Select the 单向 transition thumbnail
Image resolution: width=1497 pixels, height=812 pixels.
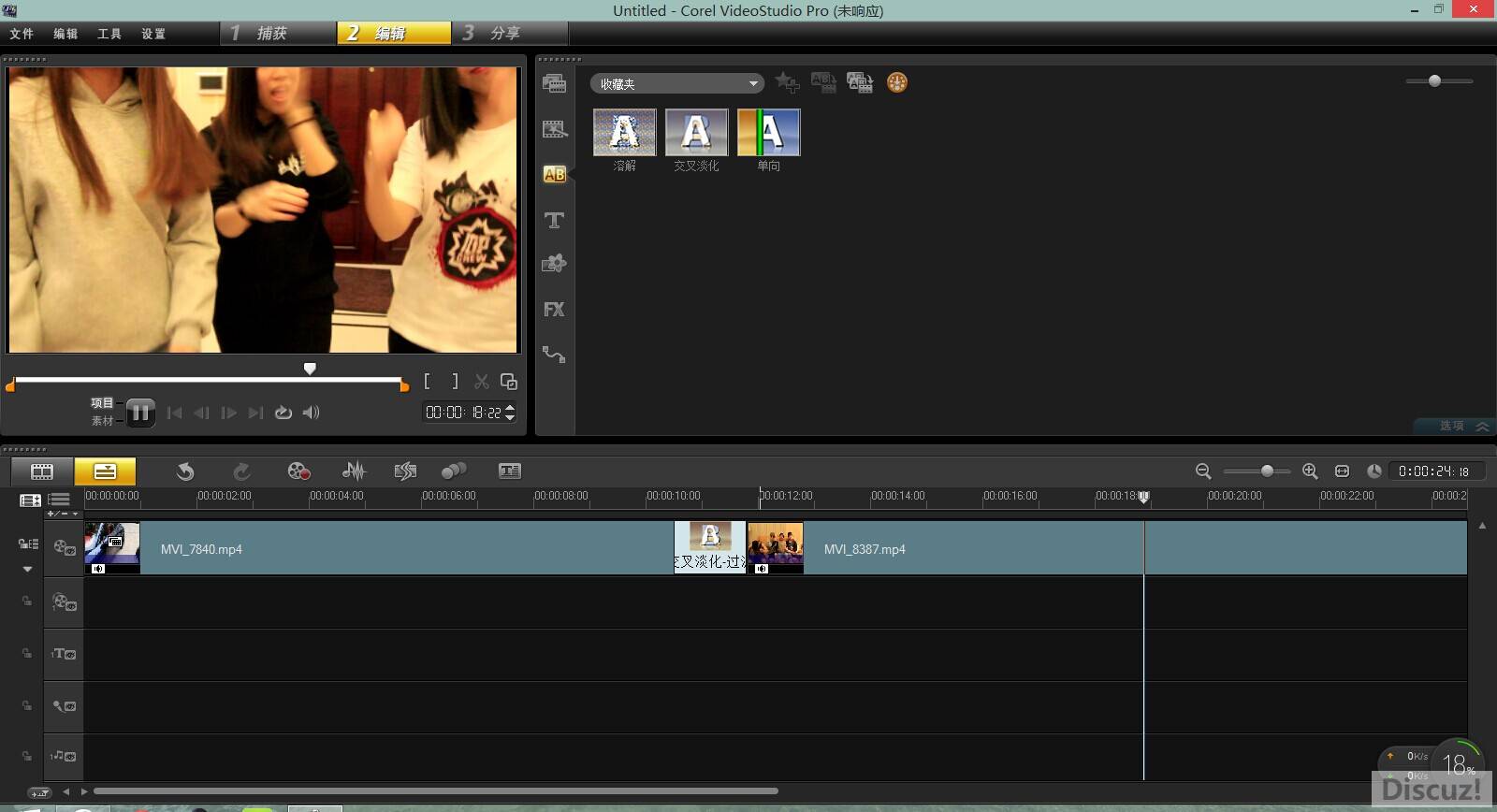click(x=768, y=132)
